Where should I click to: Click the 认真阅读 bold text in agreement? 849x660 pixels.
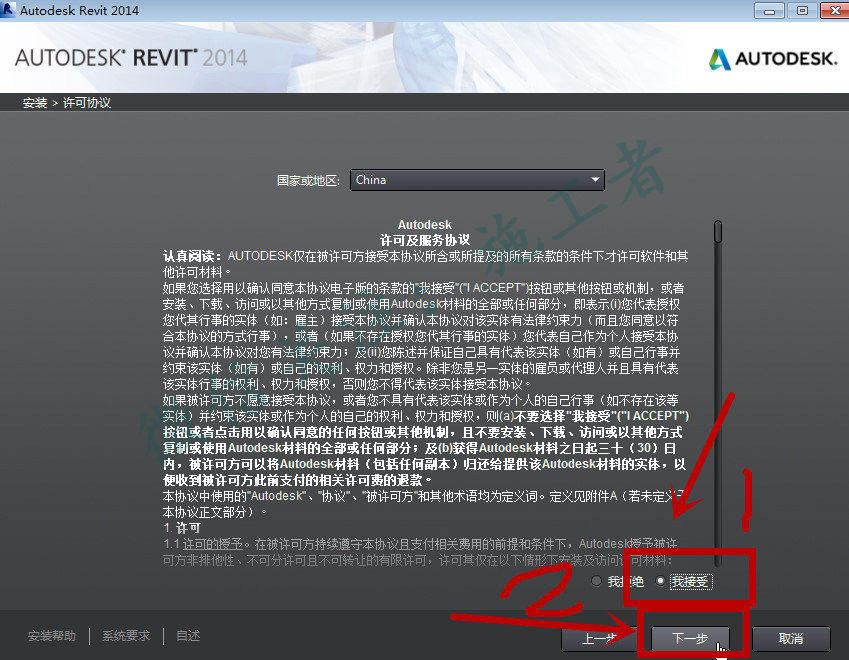click(x=192, y=256)
